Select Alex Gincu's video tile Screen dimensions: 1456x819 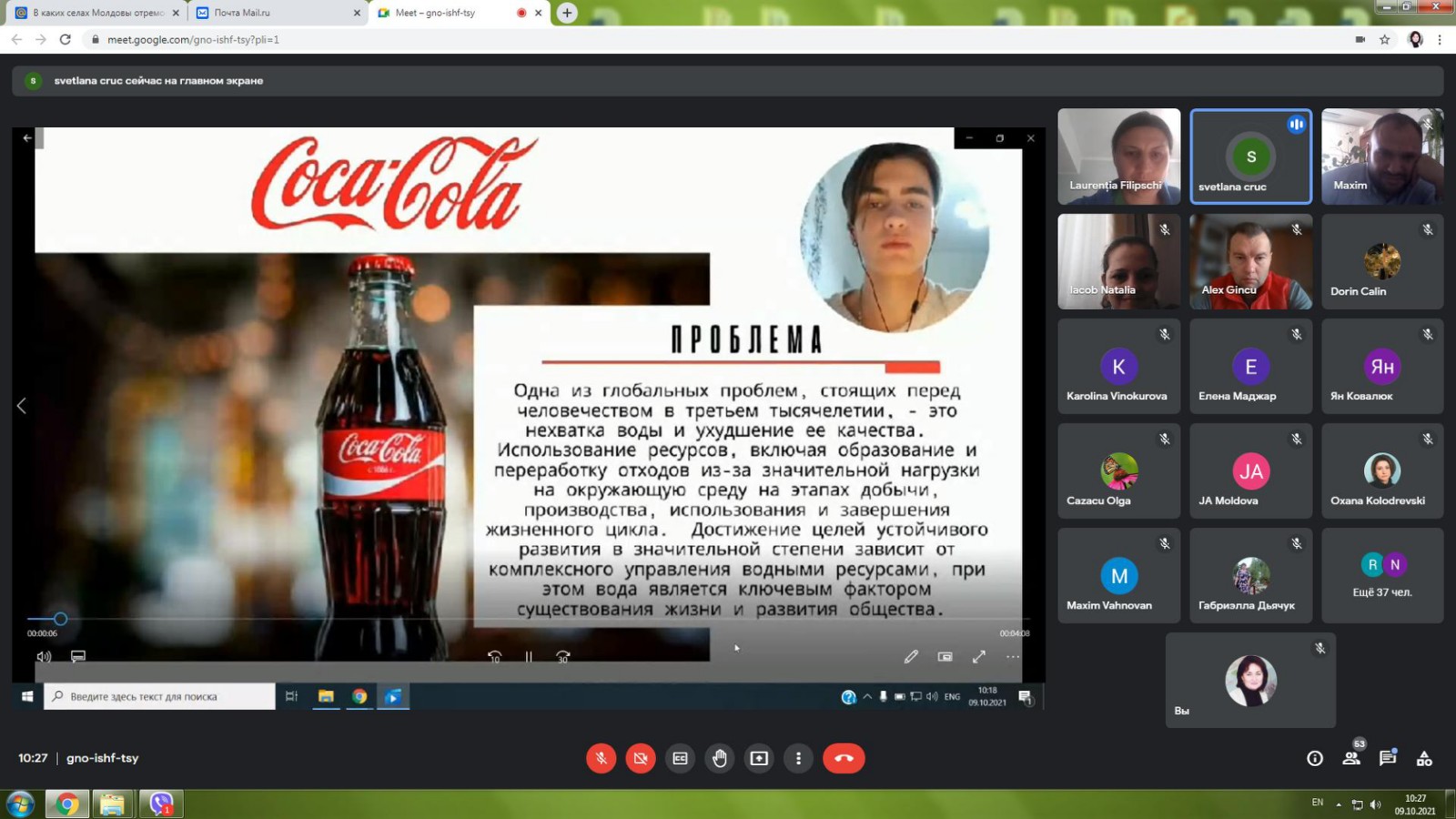point(1250,262)
